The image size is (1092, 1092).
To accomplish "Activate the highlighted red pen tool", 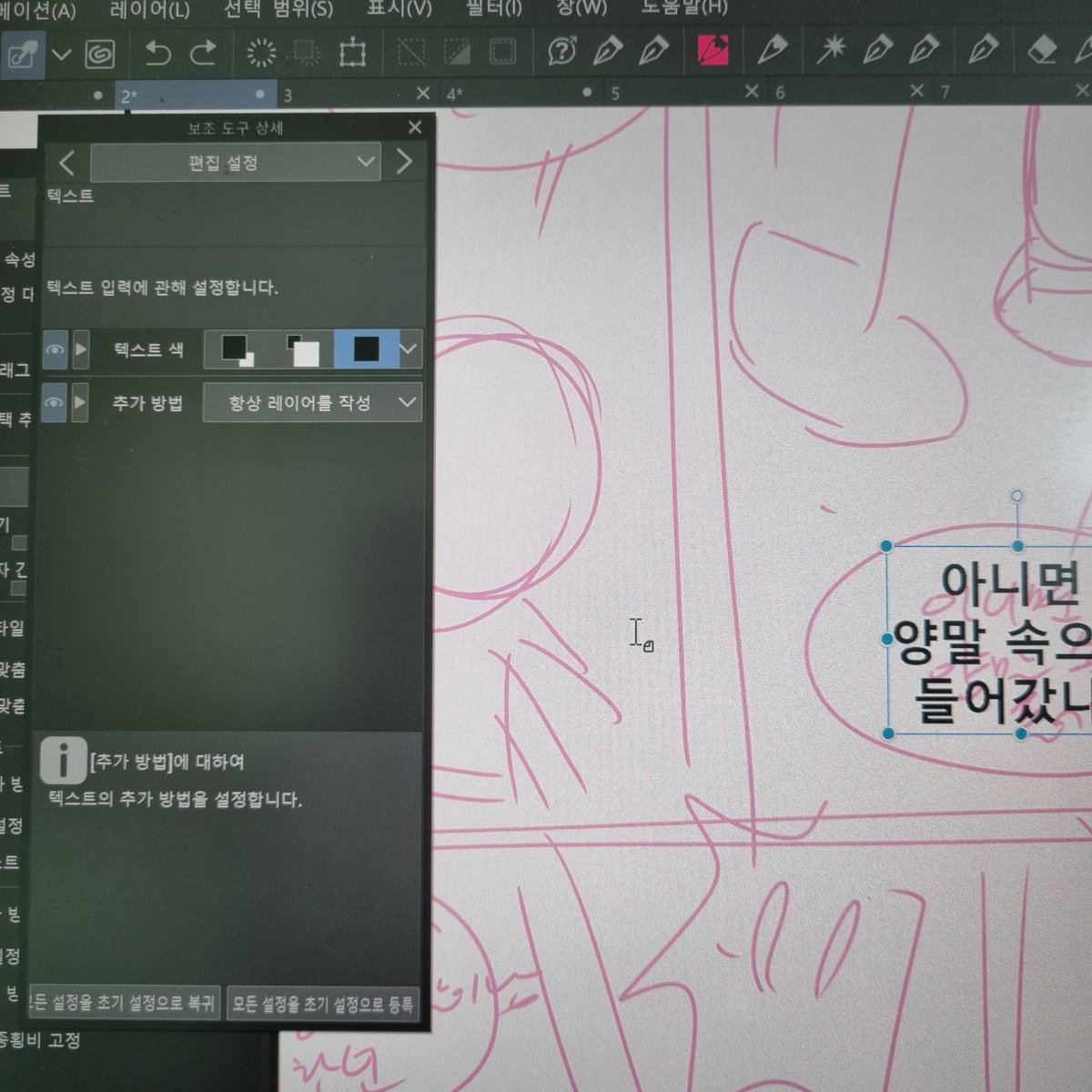I will tap(714, 52).
